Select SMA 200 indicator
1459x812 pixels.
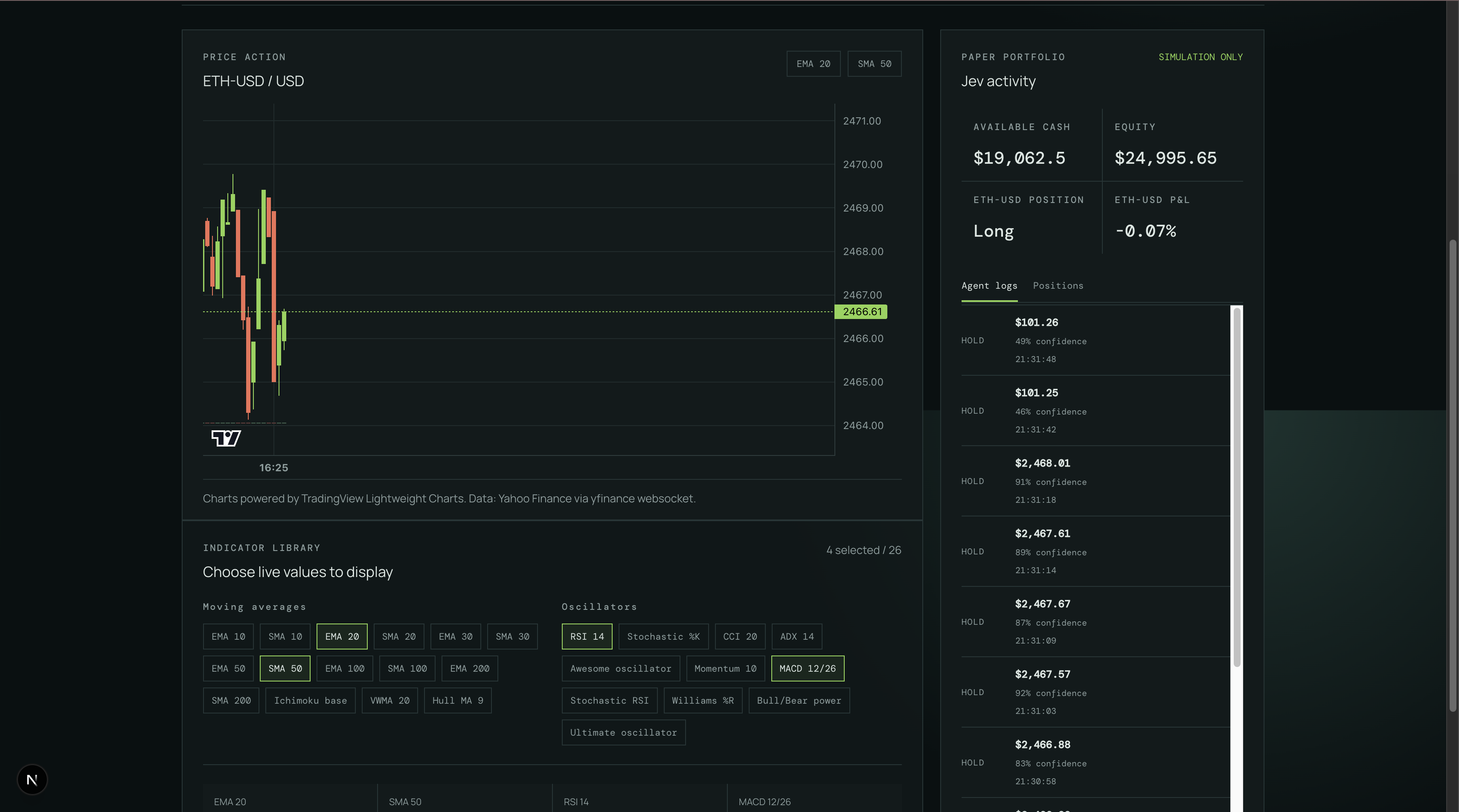[x=231, y=700]
